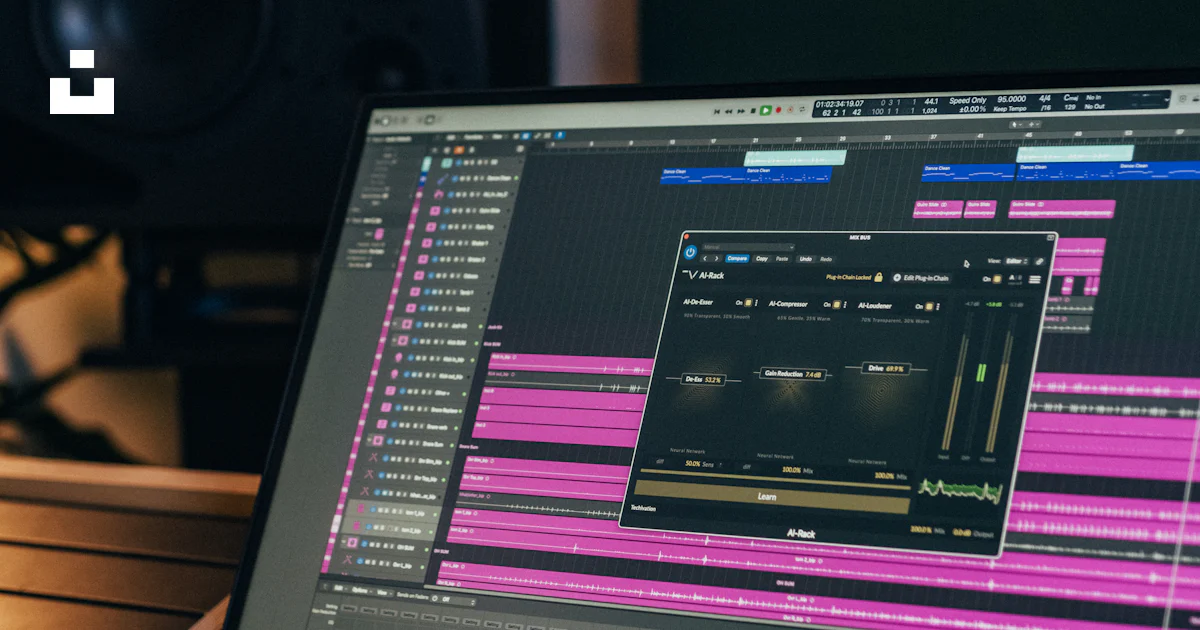Open the tracks area Edit menu

pos(451,137)
